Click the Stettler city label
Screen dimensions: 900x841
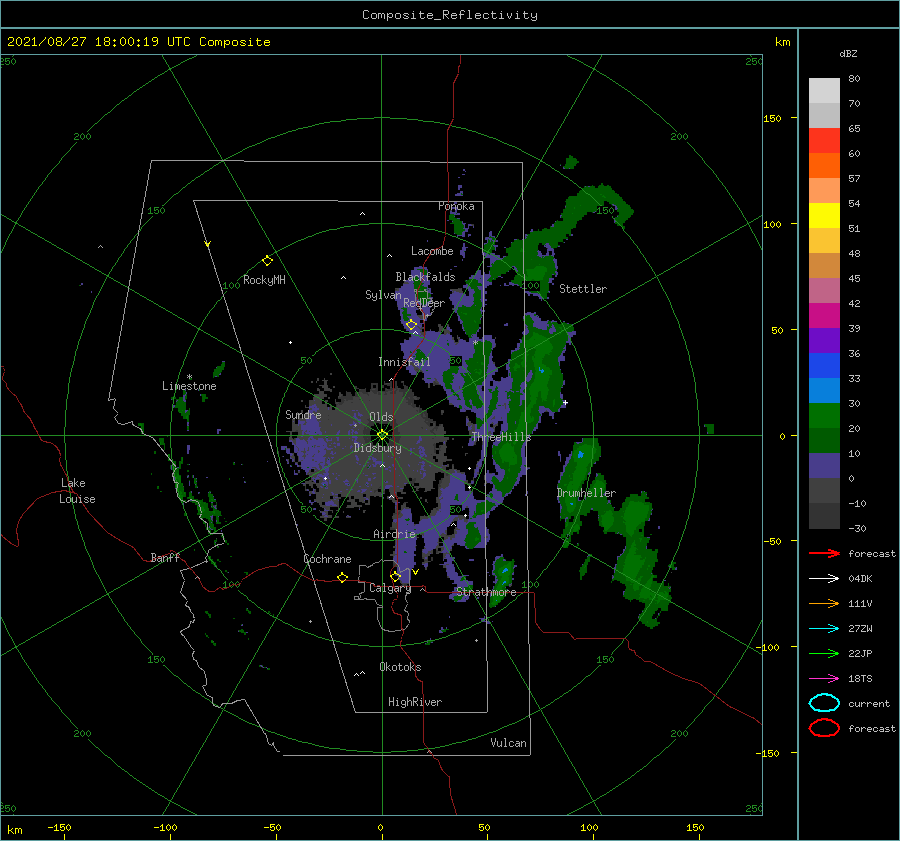(x=583, y=289)
